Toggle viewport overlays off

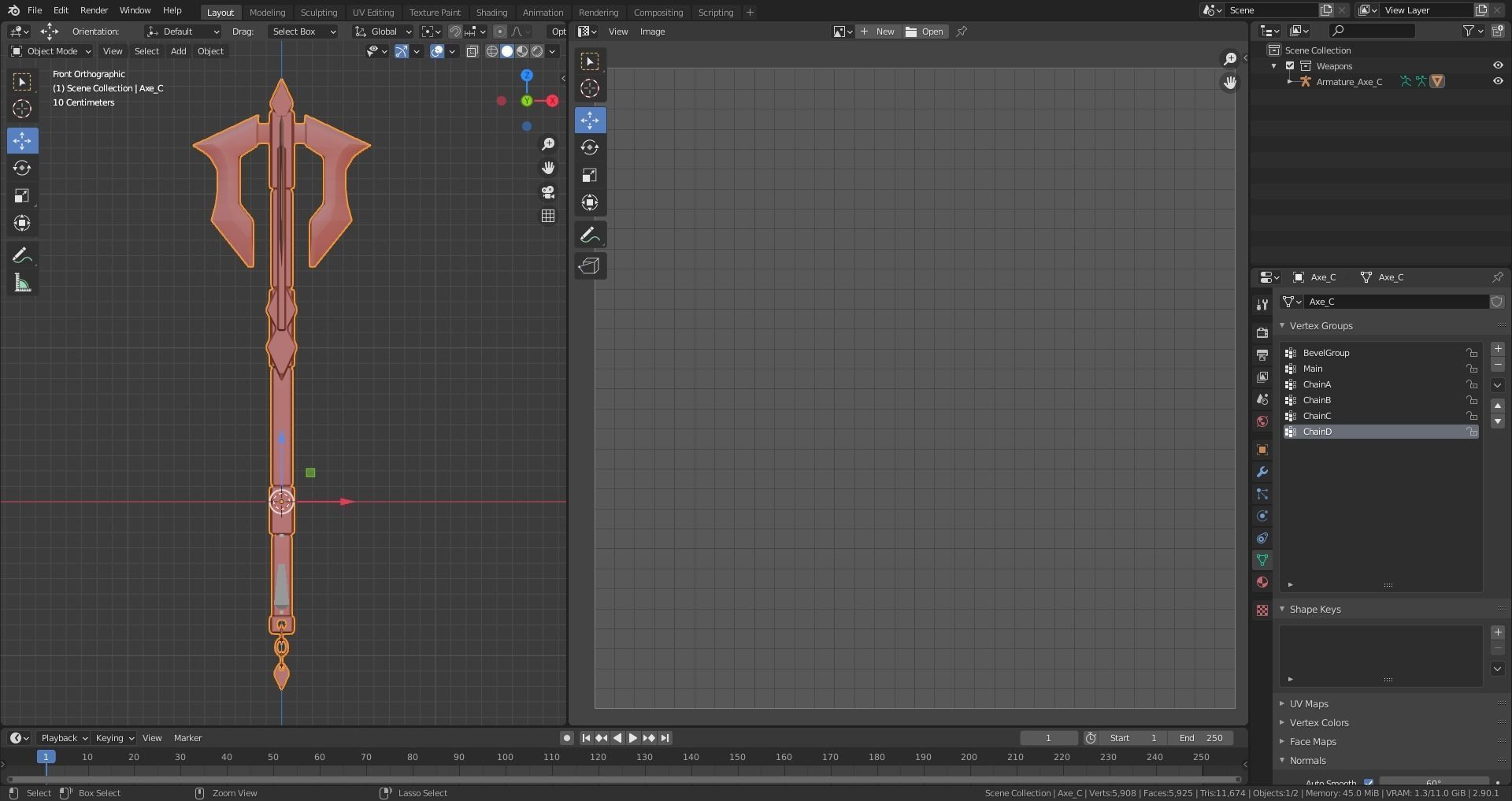coord(437,51)
